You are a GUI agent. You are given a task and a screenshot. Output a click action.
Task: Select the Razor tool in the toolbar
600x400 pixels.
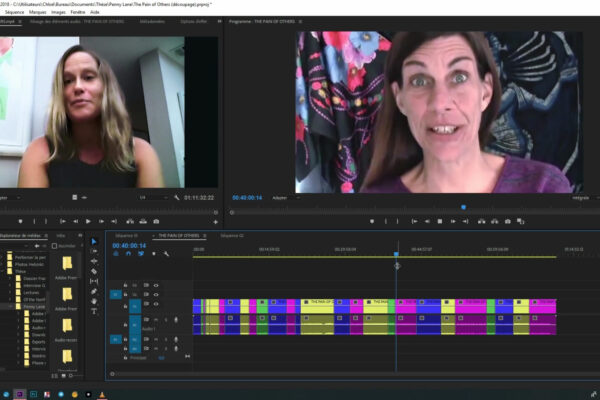(x=94, y=271)
